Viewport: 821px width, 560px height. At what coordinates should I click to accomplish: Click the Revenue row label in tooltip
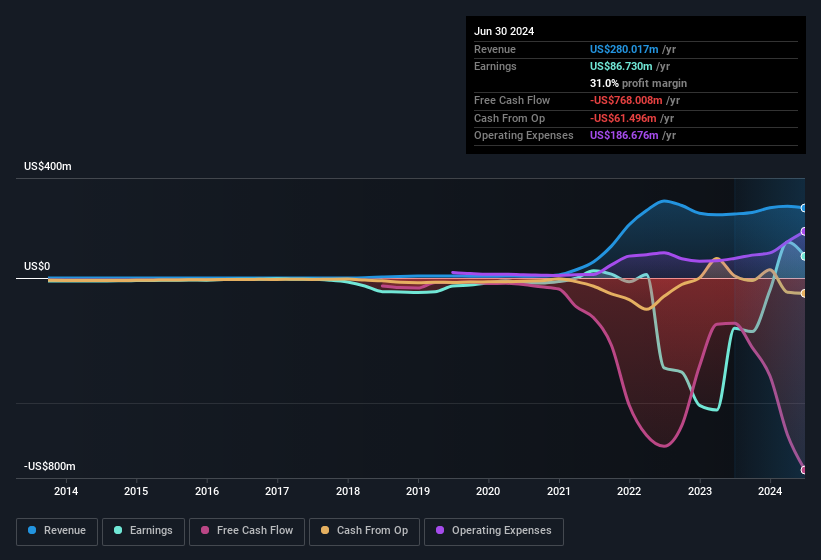click(x=495, y=49)
